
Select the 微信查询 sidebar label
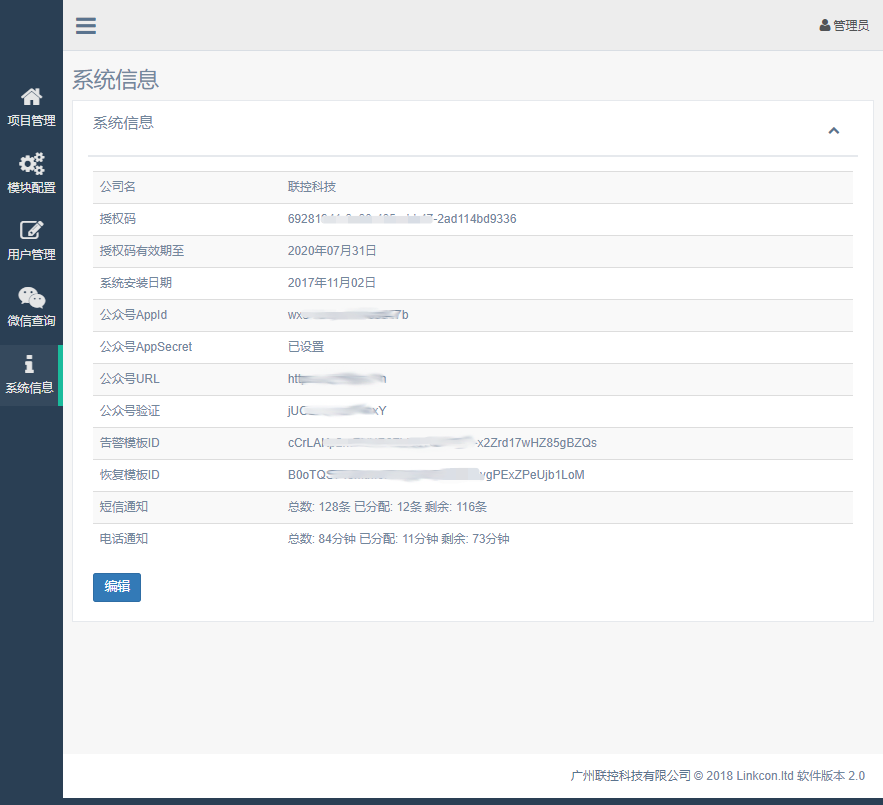31,321
